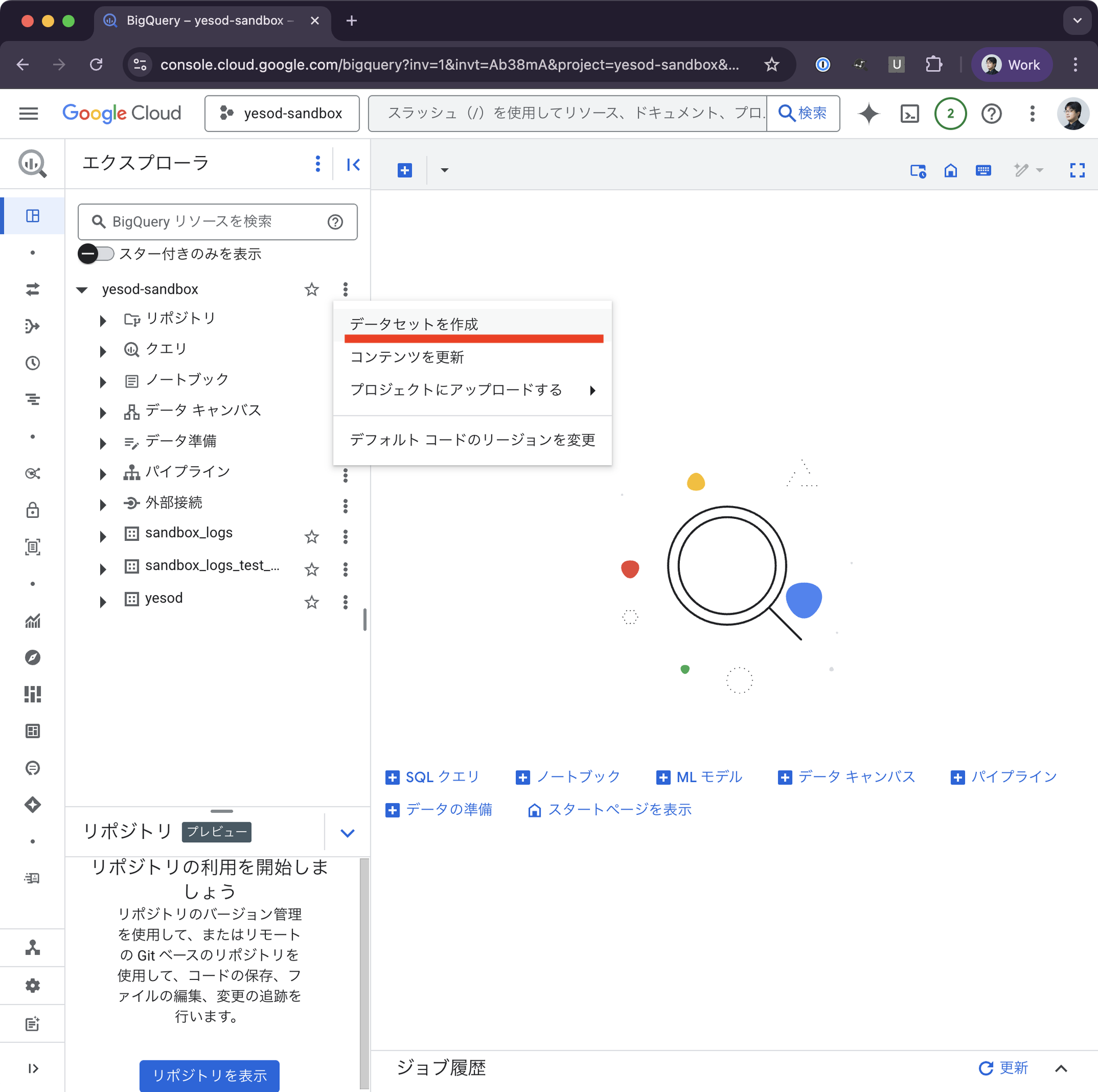Expand the sandbox_logs dataset
This screenshot has width=1098, height=1092.
(x=102, y=536)
